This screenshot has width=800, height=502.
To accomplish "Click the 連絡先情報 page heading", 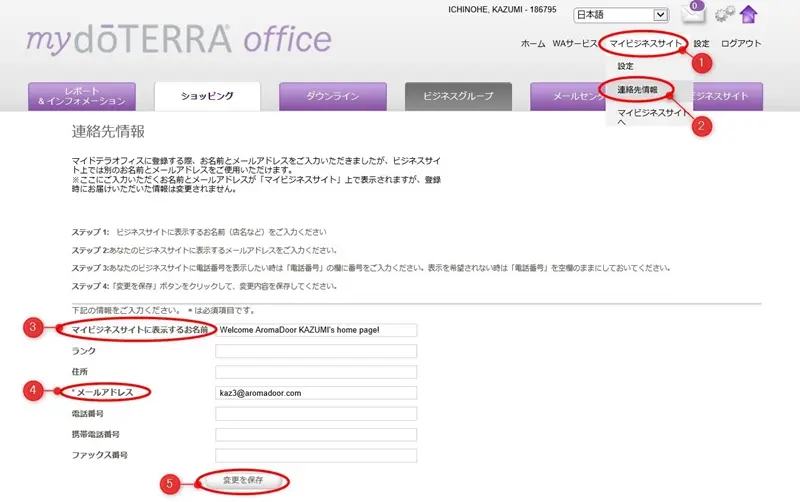I will coord(108,132).
